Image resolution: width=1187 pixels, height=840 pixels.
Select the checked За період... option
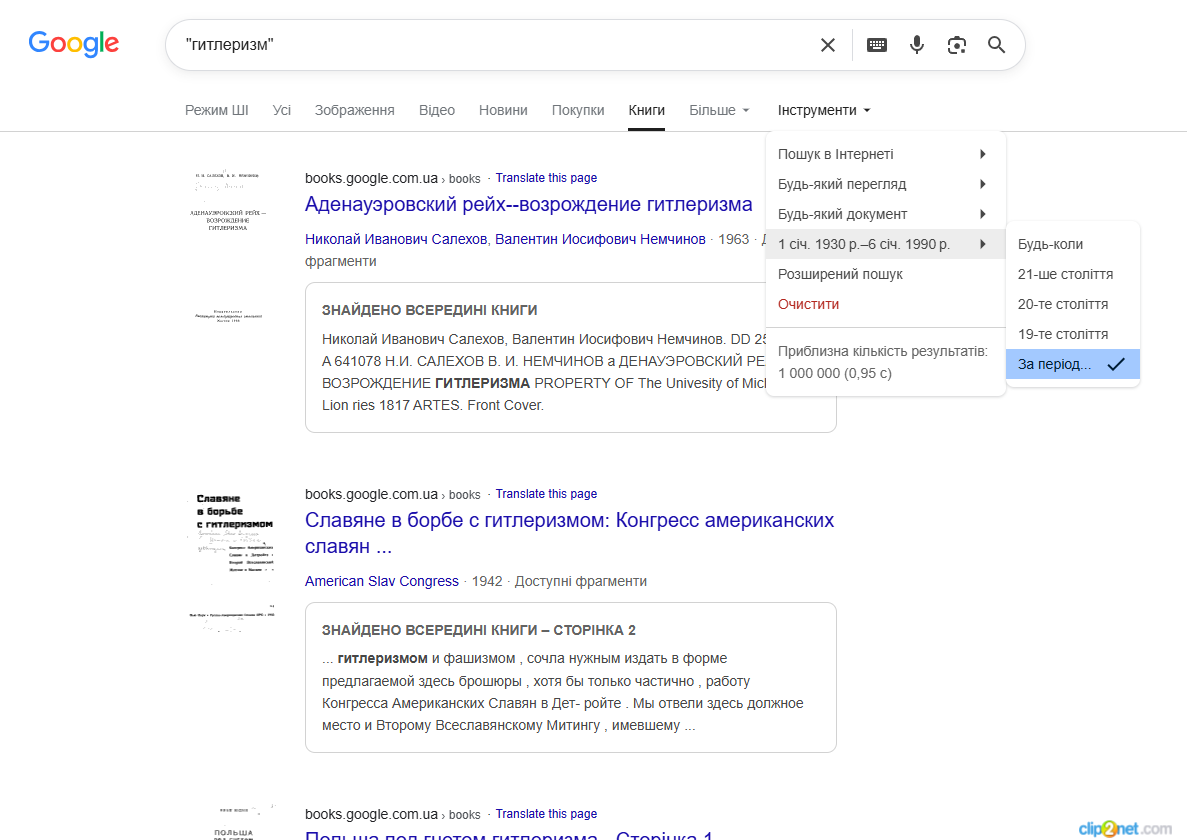[x=1073, y=364]
